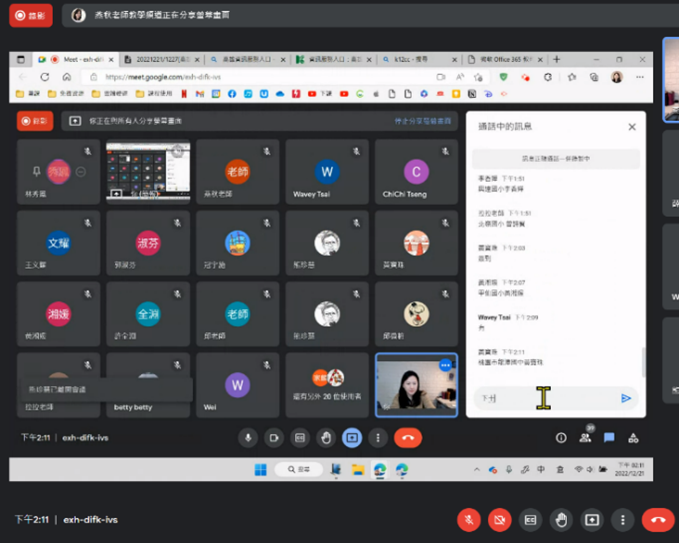Reload the page in Edge
679x543 pixels.
45,77
